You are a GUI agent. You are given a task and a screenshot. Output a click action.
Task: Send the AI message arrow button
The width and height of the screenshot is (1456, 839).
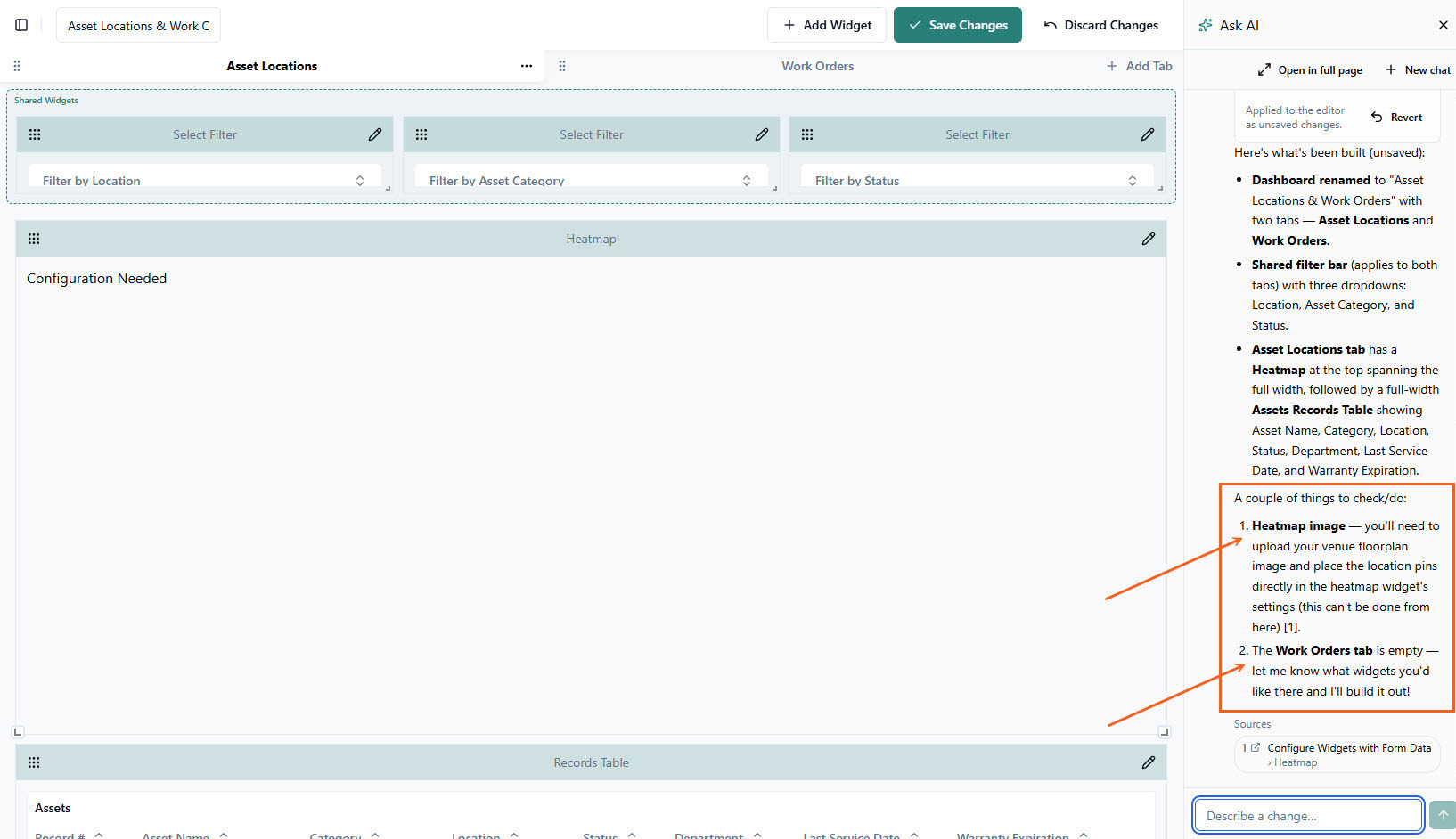tap(1443, 815)
